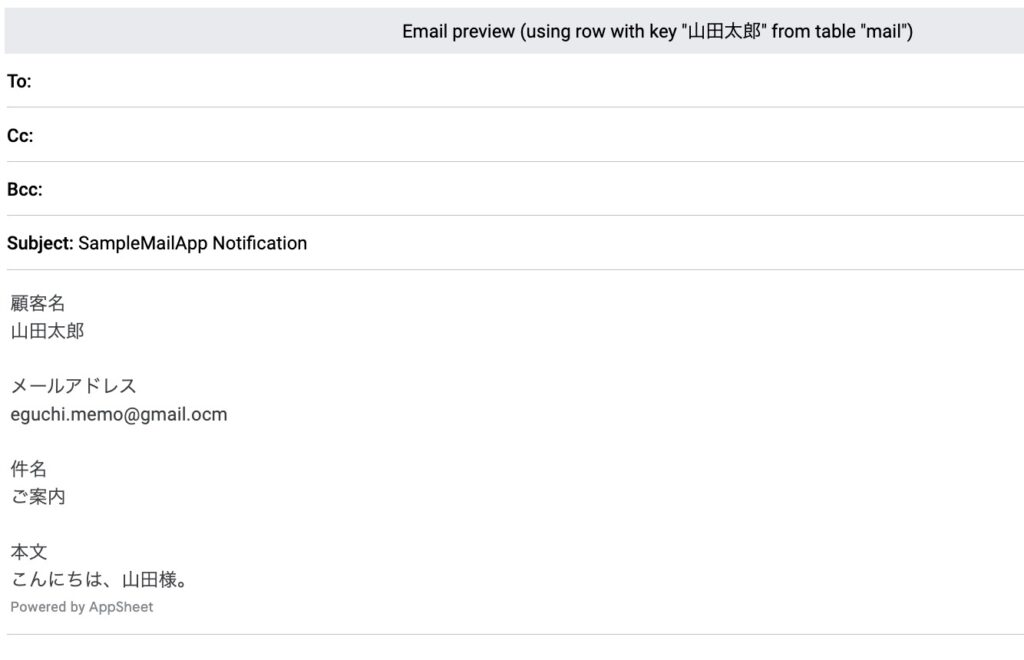Click the Email preview header title
1024x660 pixels.
(657, 31)
